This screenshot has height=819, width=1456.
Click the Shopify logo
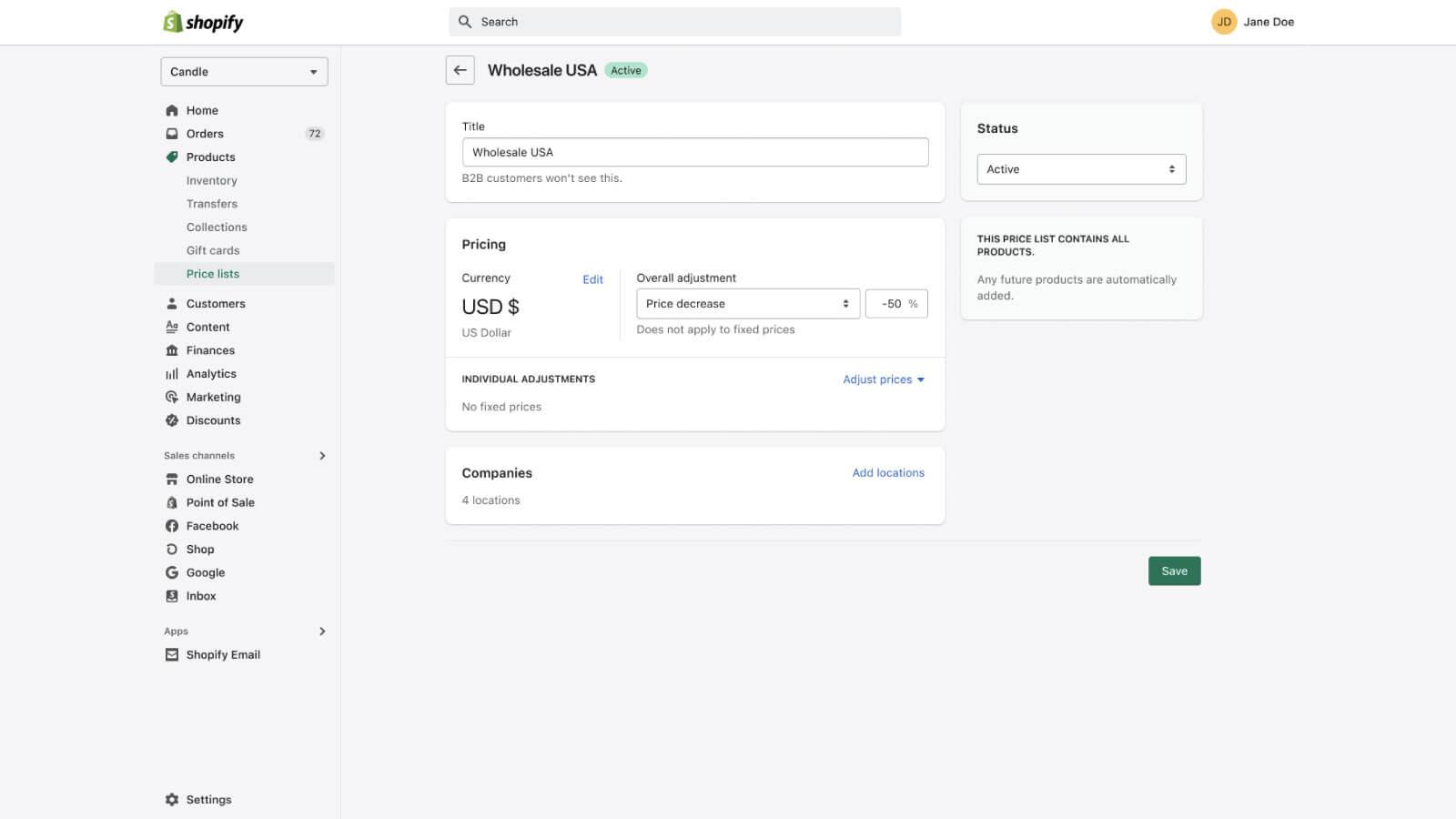point(203,22)
